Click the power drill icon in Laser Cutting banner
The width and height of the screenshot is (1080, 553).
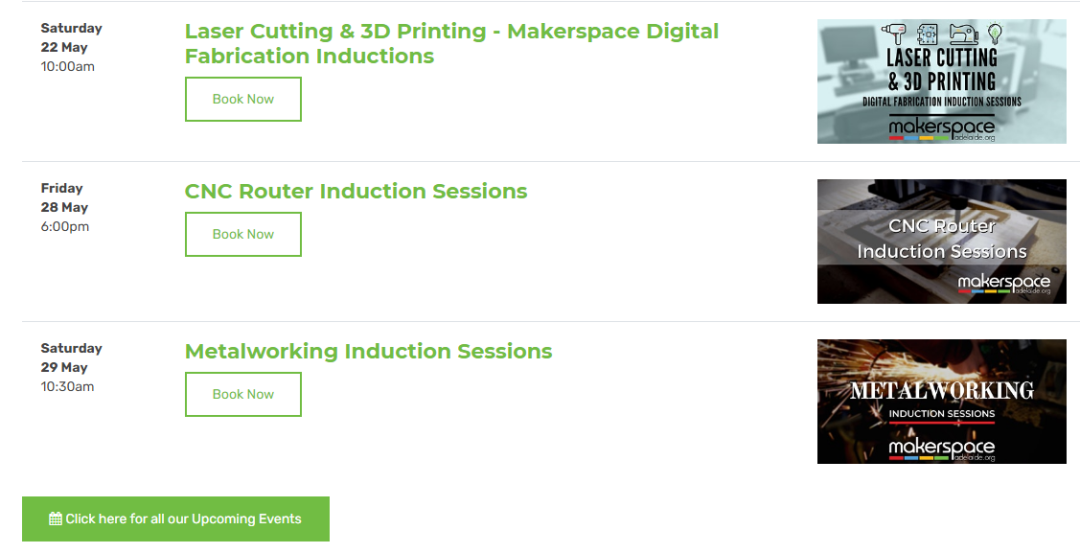click(894, 34)
